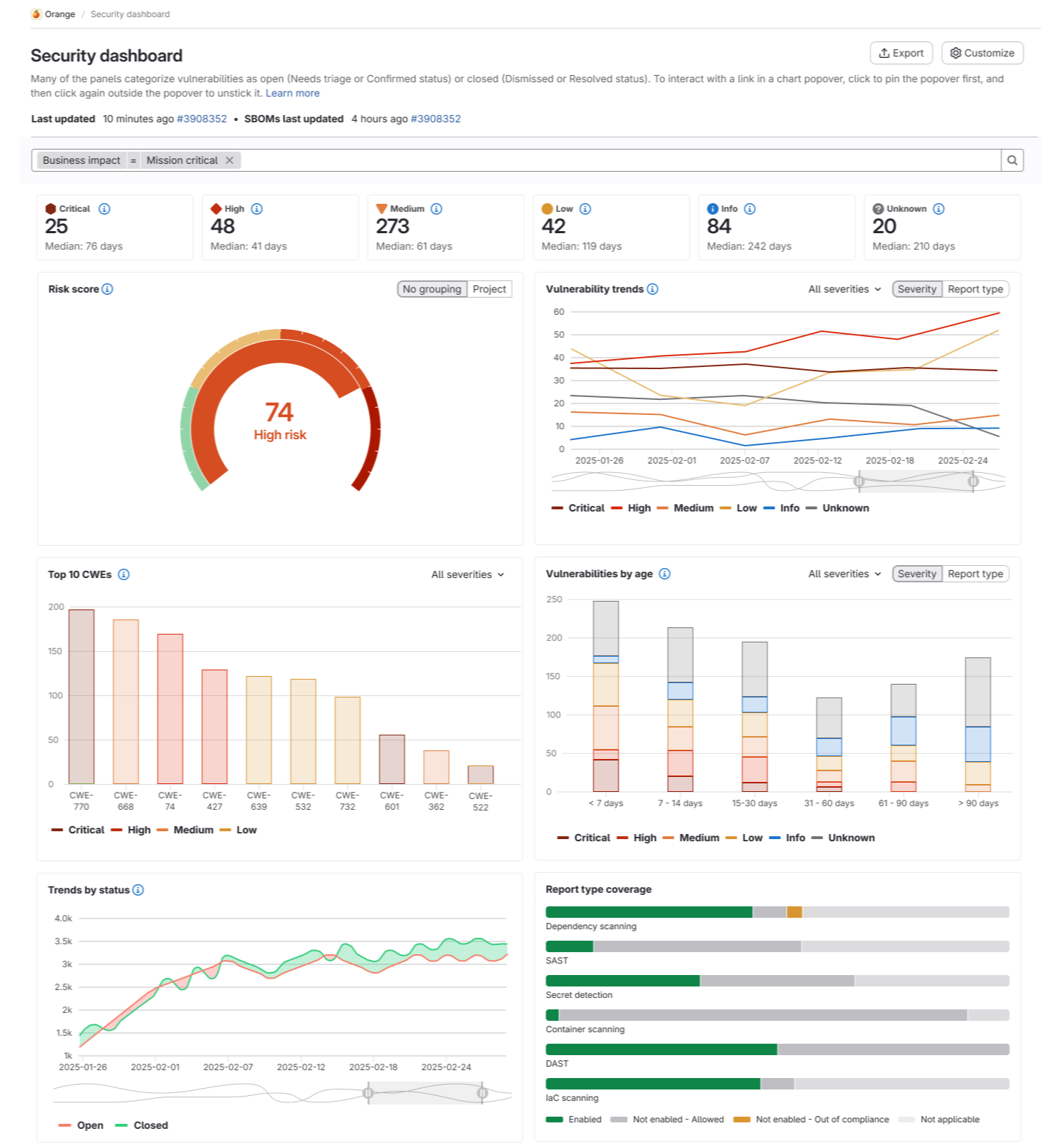The height and width of the screenshot is (1146, 1064).
Task: Click the Critical severity hexagon icon
Action: (x=51, y=209)
